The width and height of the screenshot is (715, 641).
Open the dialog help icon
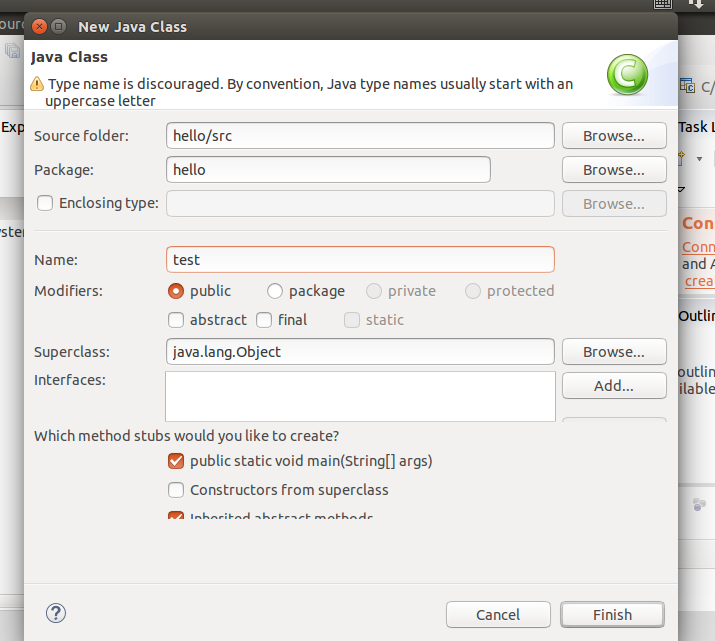[56, 613]
